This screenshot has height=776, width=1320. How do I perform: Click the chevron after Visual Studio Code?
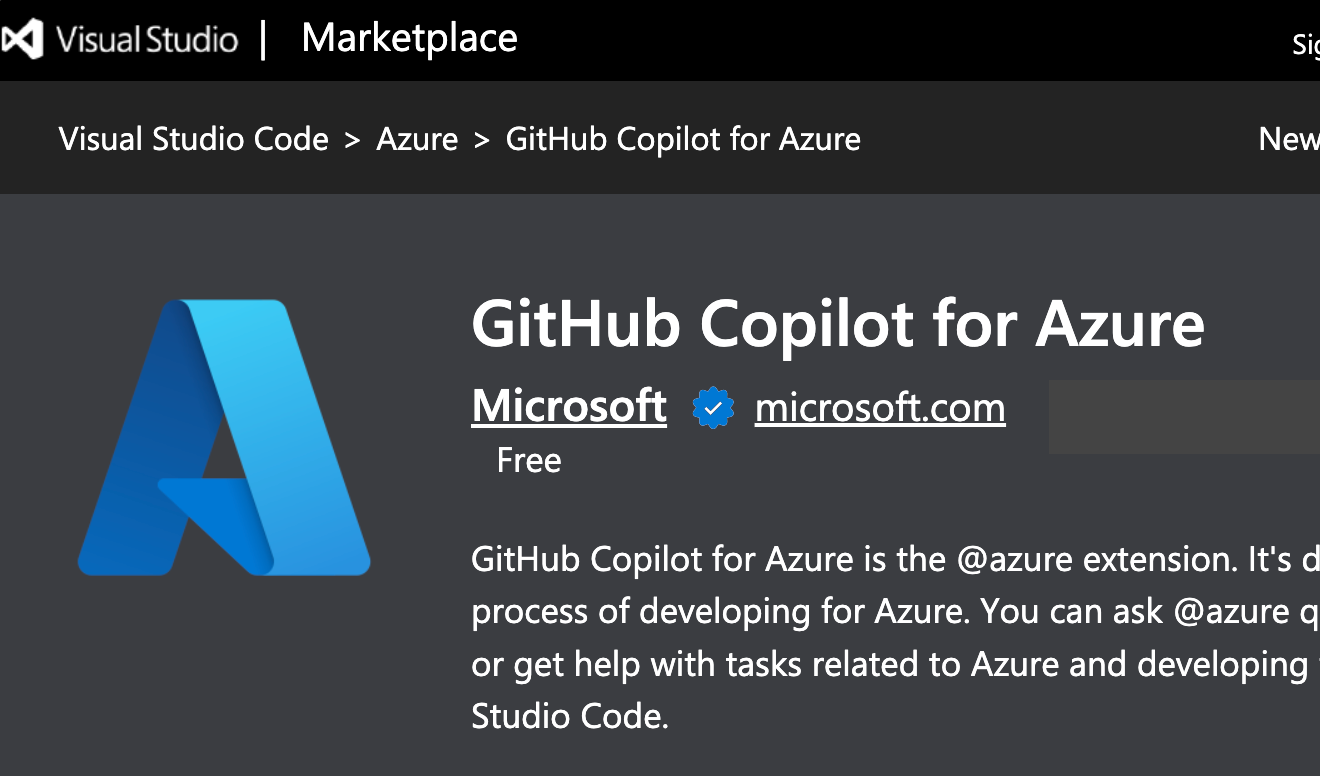tap(352, 140)
